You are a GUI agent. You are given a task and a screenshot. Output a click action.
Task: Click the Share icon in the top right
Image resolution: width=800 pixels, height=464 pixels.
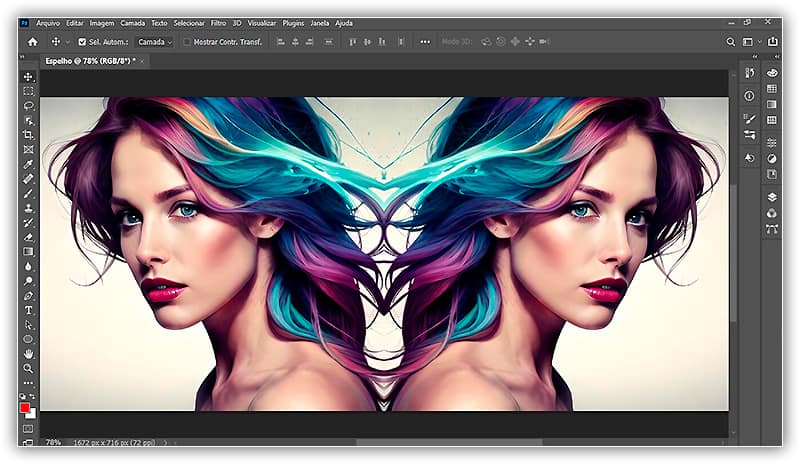(x=772, y=42)
